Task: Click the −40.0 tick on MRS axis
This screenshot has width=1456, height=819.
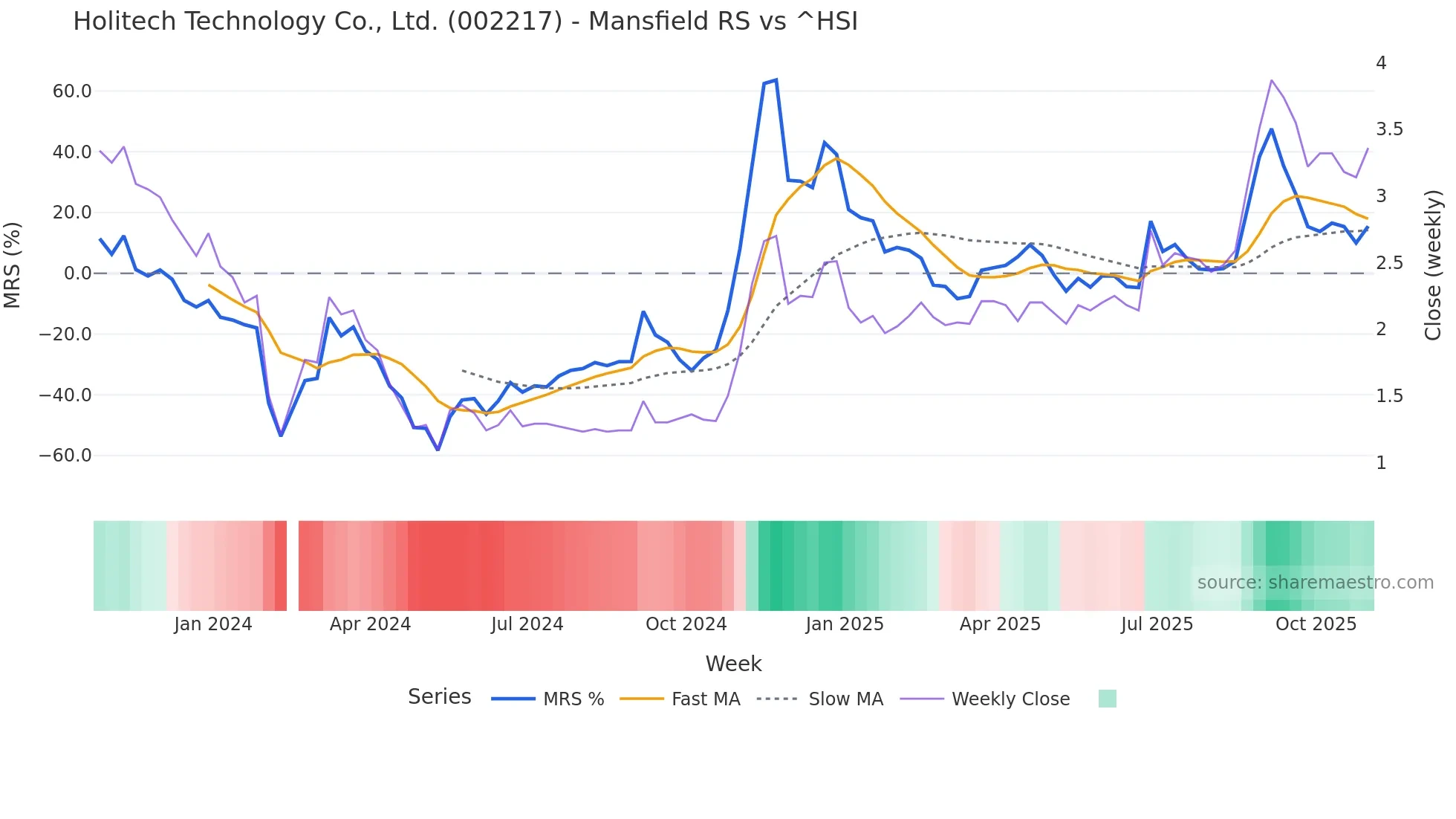Action: (65, 395)
